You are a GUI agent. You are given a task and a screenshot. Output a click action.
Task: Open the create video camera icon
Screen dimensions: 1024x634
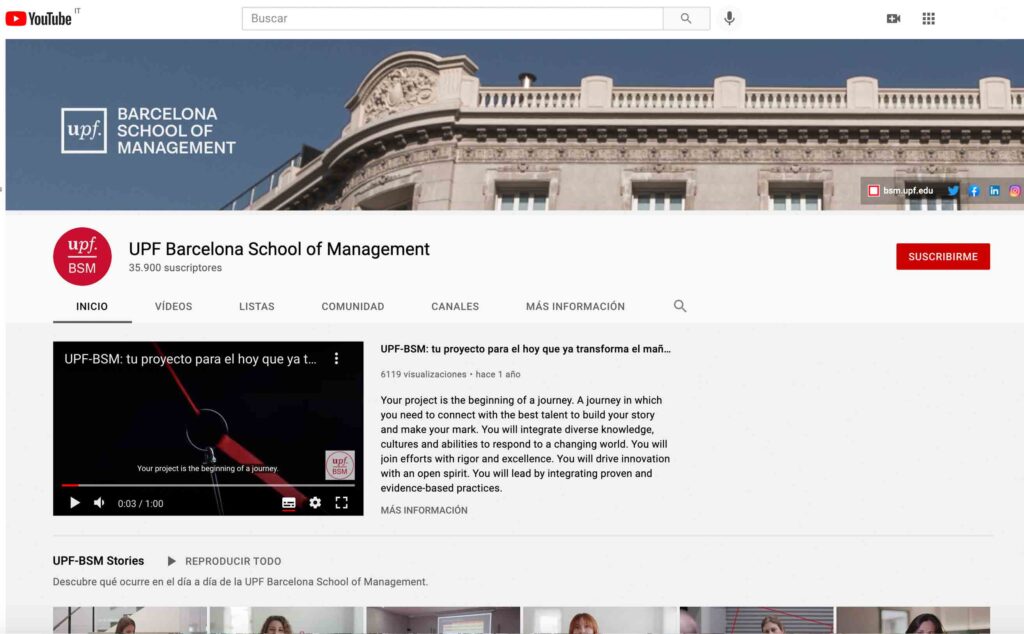point(893,18)
